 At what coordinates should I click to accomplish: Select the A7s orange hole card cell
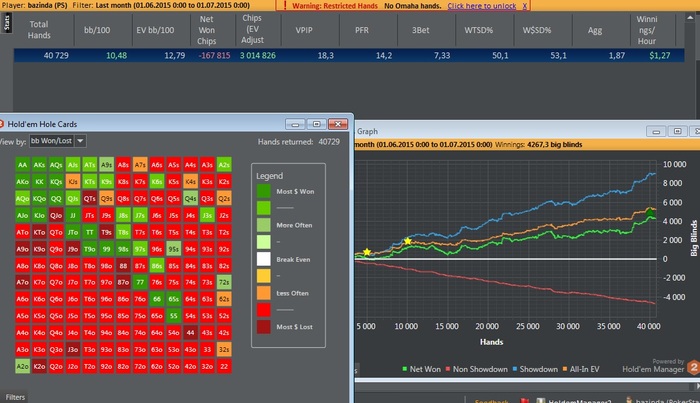(x=140, y=164)
